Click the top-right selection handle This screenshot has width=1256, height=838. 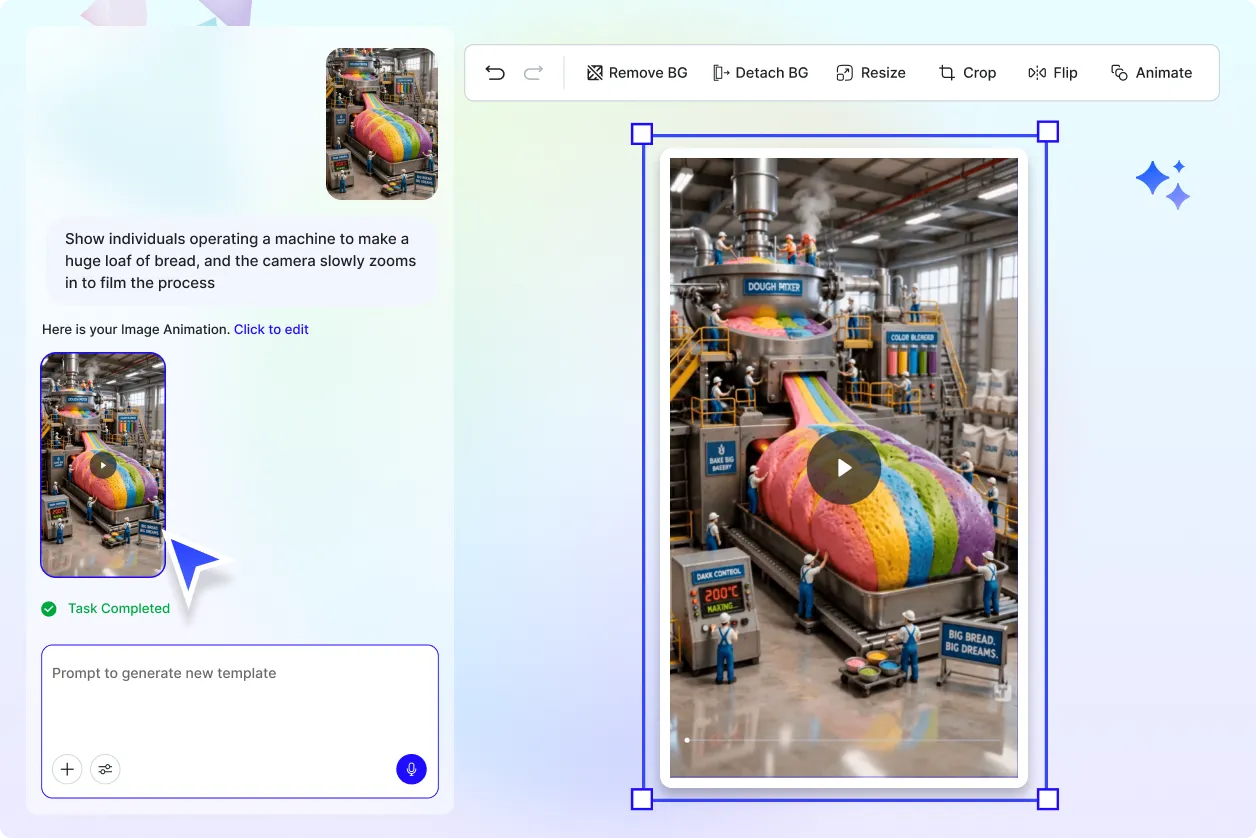coord(1047,132)
